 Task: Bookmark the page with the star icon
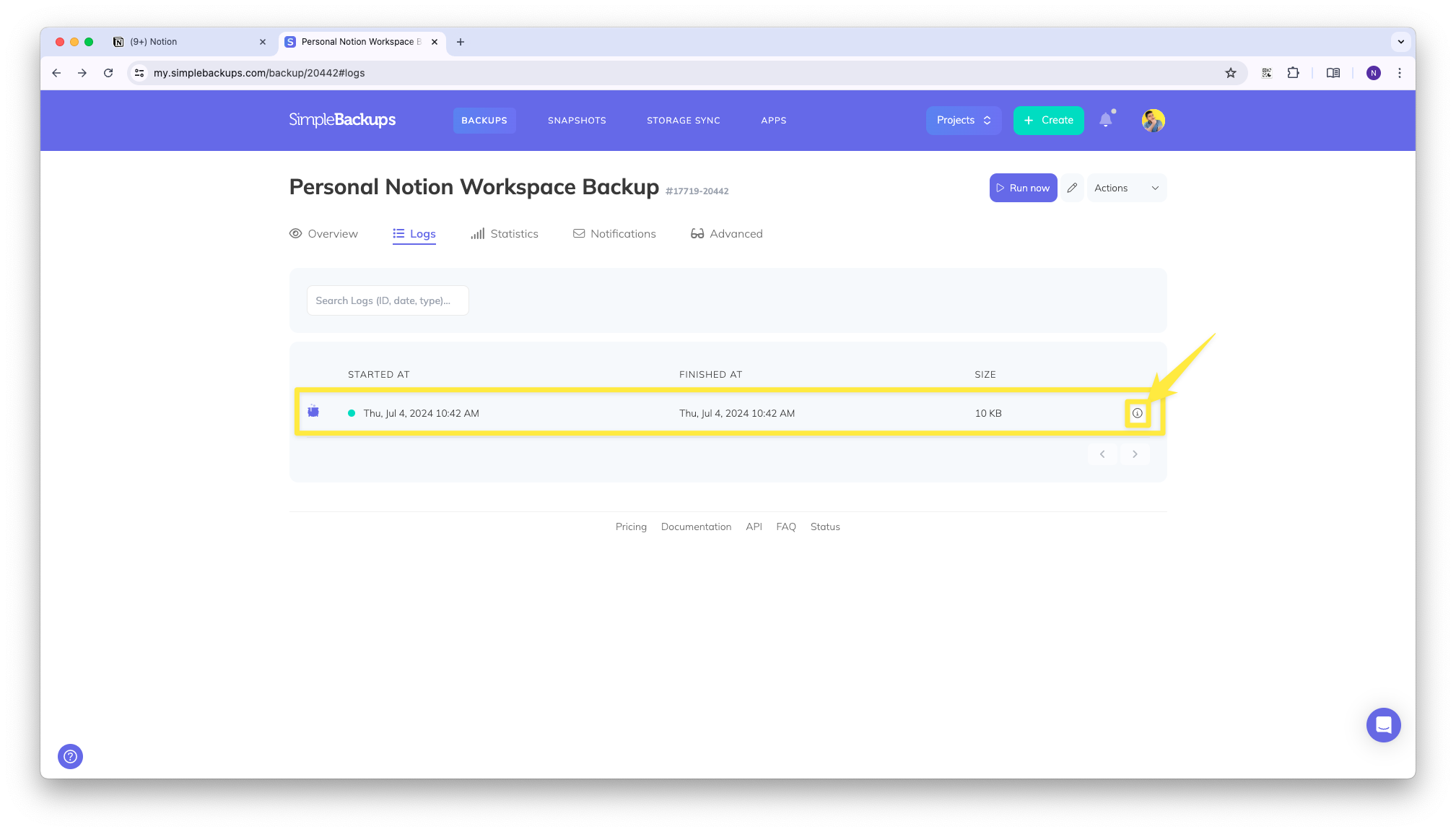(1231, 73)
